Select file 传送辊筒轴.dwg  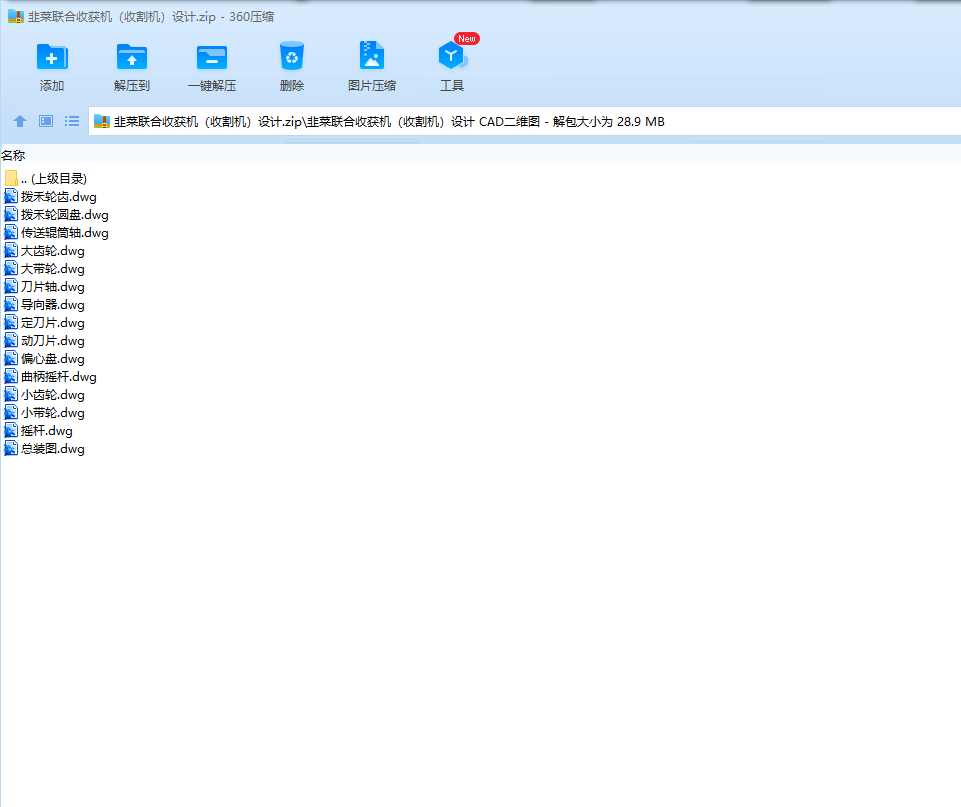pyautogui.click(x=56, y=233)
